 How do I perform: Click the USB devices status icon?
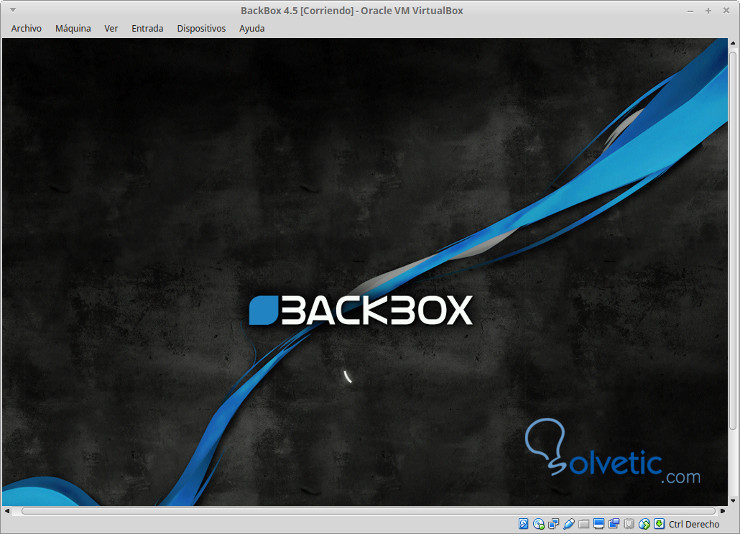pos(569,524)
